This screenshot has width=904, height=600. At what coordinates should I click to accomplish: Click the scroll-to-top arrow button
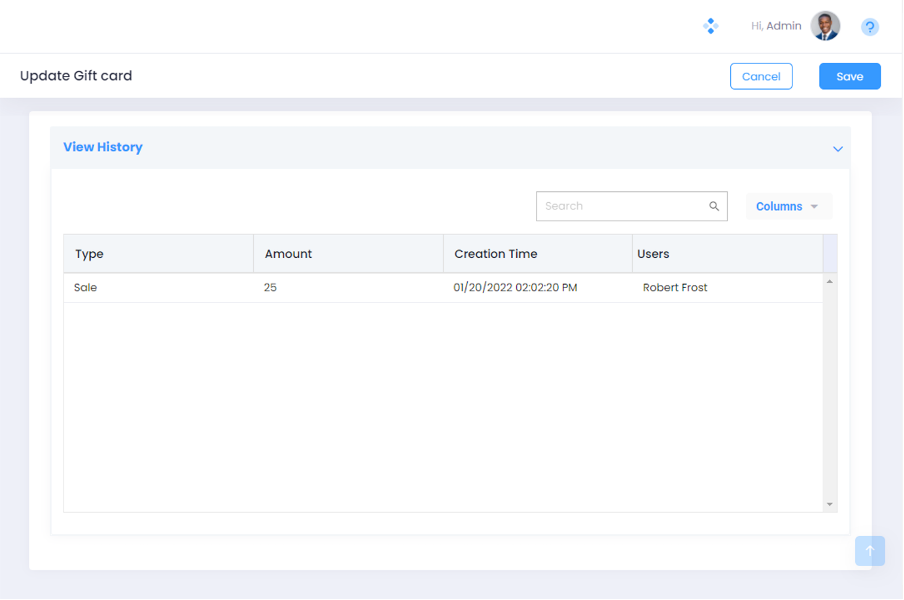pyautogui.click(x=869, y=550)
